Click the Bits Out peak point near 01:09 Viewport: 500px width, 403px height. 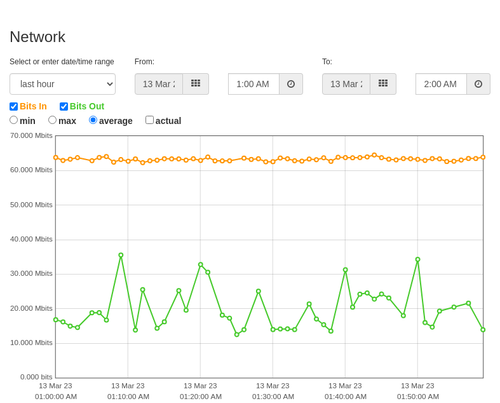point(121,255)
